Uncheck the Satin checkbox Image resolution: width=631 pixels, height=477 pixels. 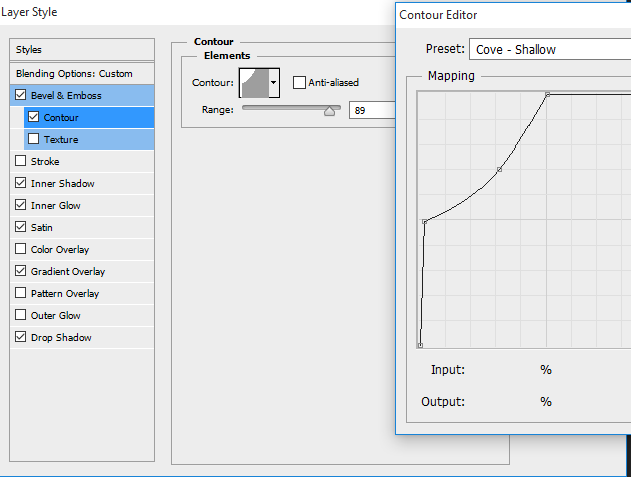click(21, 227)
